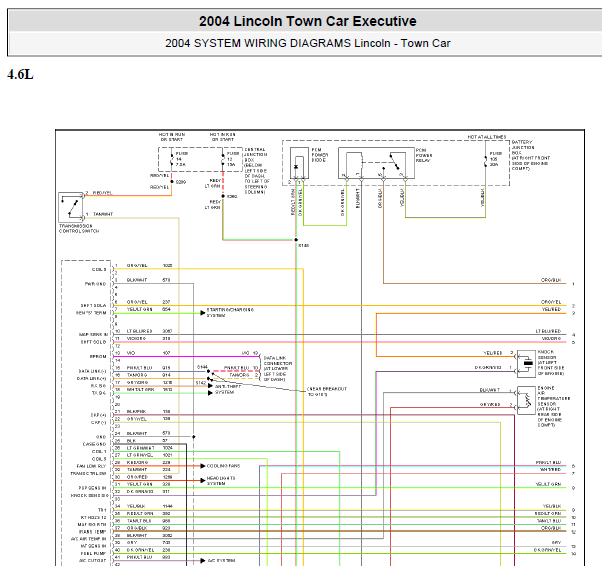Click the 'ENGINE AIR TEMPERATURE SENSOR' label

553,407
